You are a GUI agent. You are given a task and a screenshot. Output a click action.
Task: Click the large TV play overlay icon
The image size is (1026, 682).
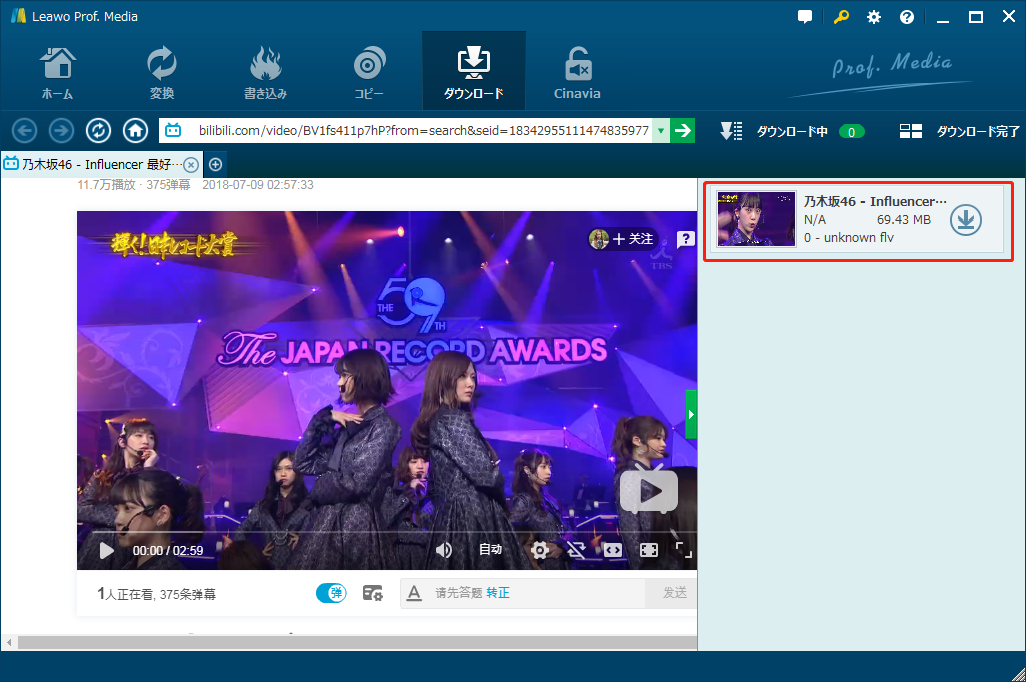(648, 490)
